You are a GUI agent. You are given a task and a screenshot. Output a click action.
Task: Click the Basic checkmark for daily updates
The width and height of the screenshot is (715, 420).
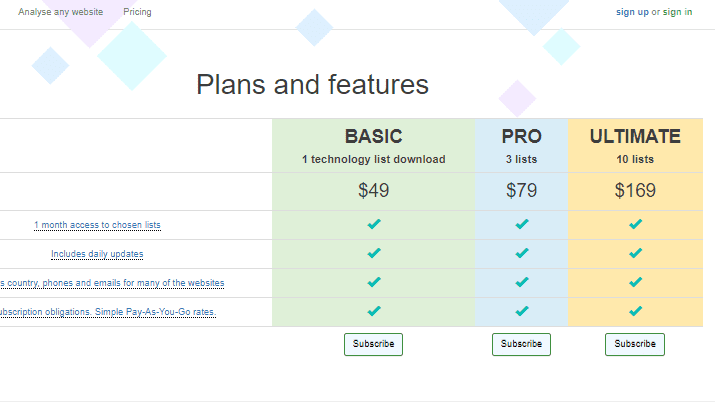374,254
